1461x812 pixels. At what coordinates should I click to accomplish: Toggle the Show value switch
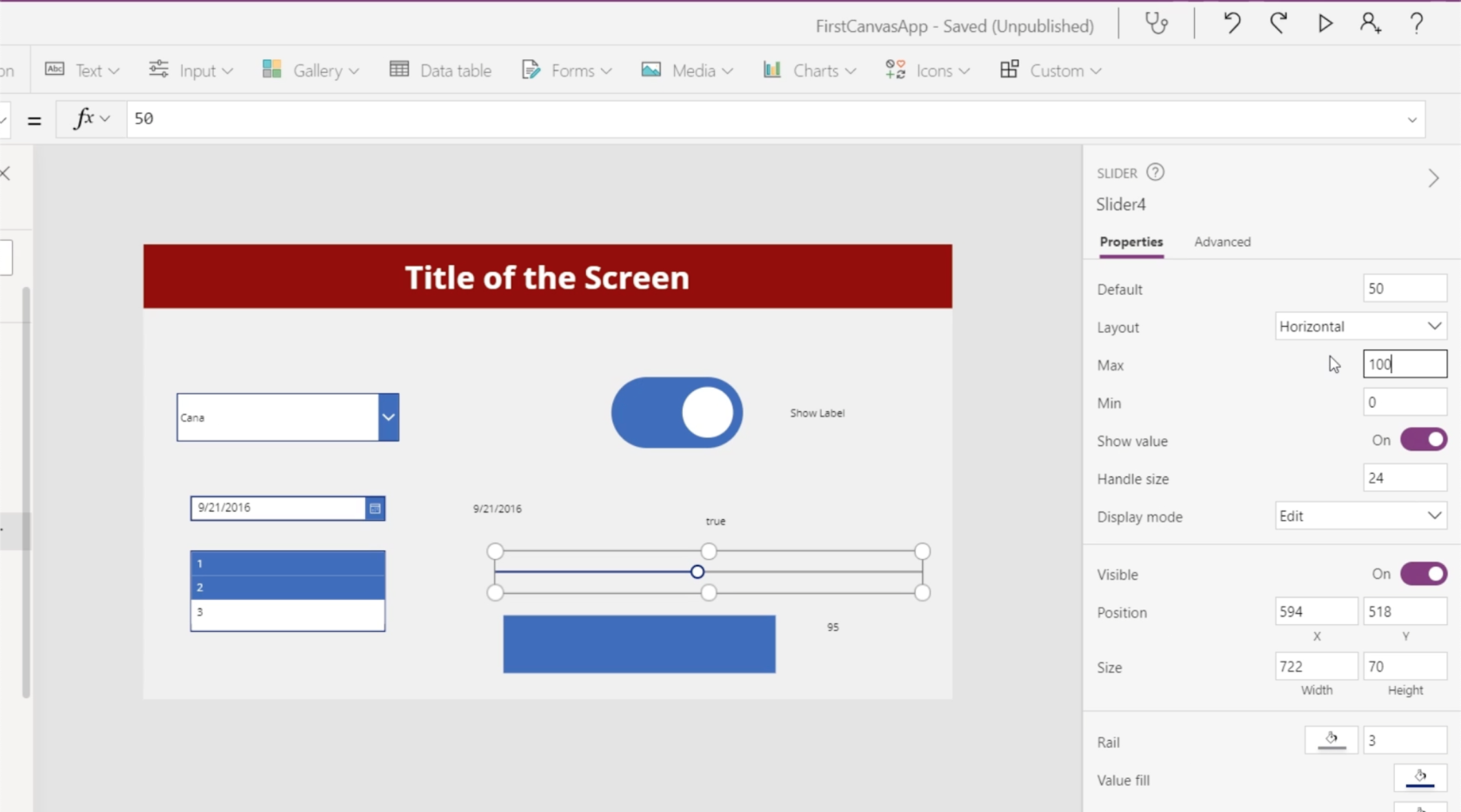(1424, 440)
